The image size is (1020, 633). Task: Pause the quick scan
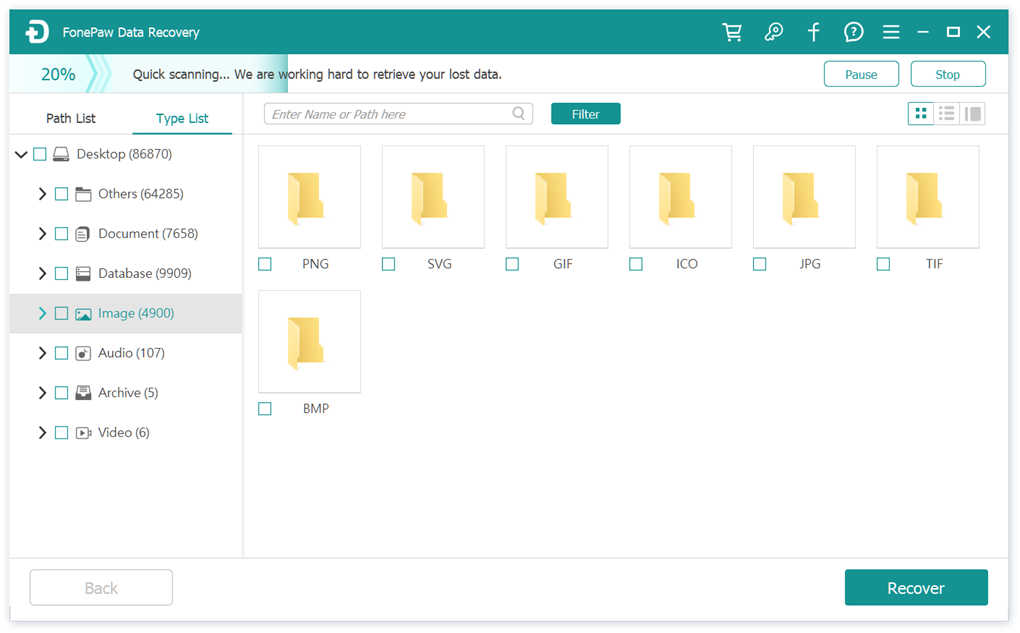[861, 74]
